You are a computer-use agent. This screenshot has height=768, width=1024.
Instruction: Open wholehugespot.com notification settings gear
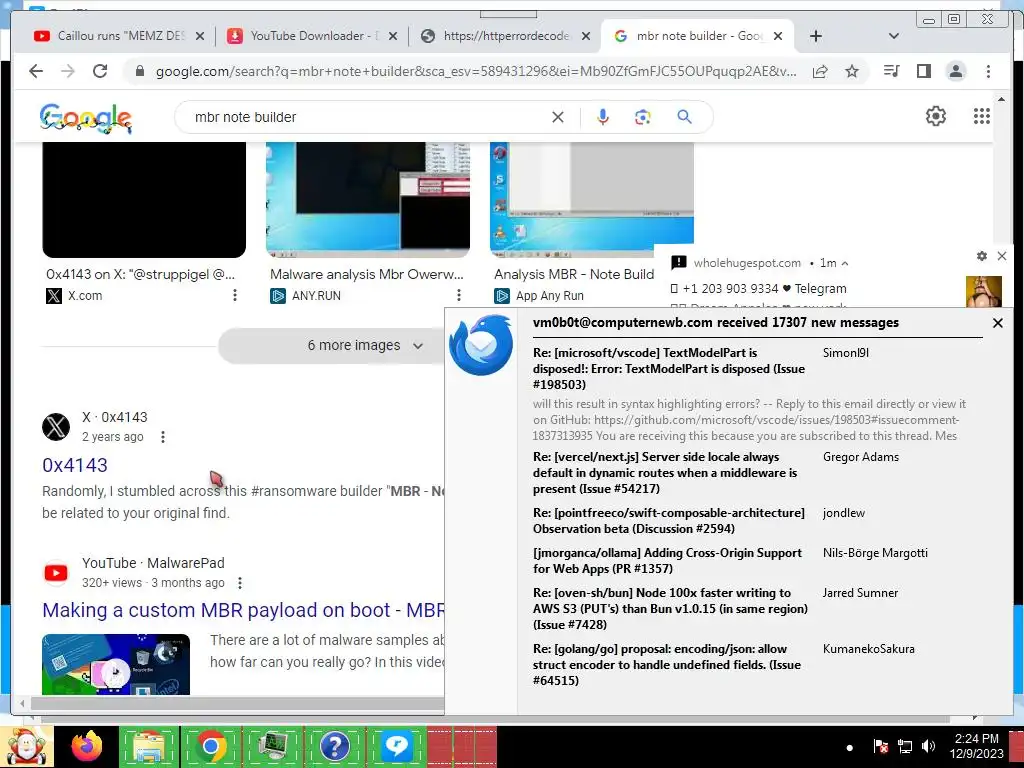(x=982, y=256)
